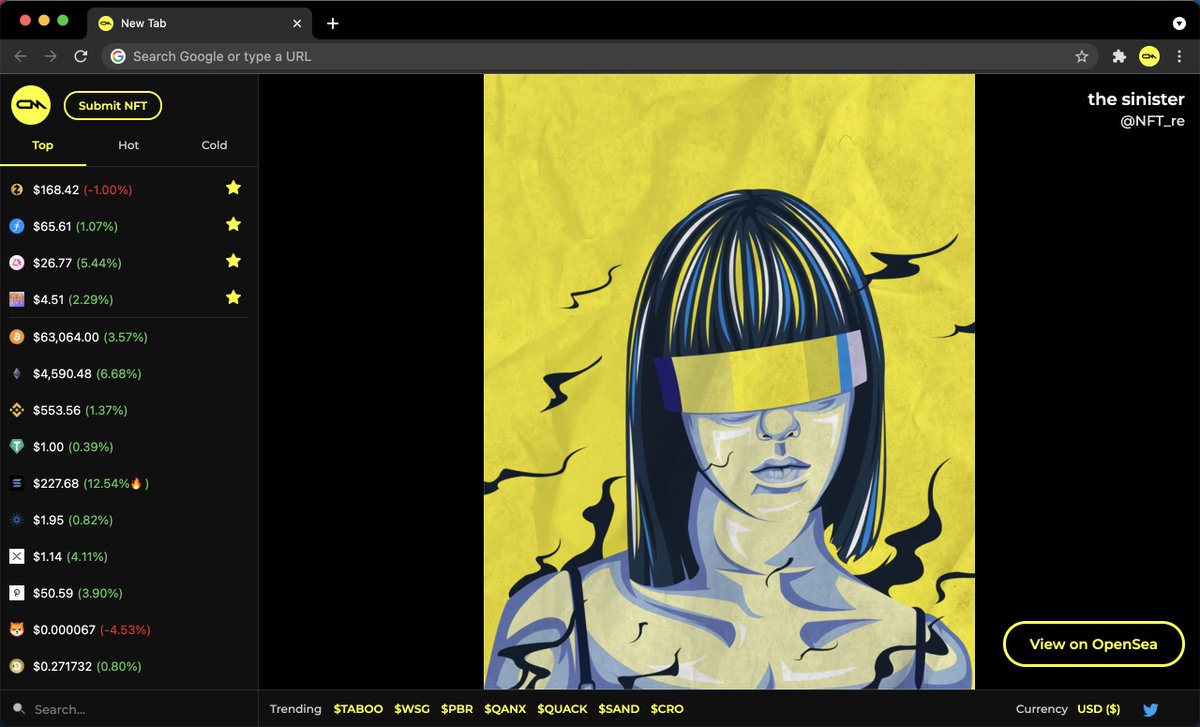
Task: Open trending token $QUACK
Action: [562, 709]
